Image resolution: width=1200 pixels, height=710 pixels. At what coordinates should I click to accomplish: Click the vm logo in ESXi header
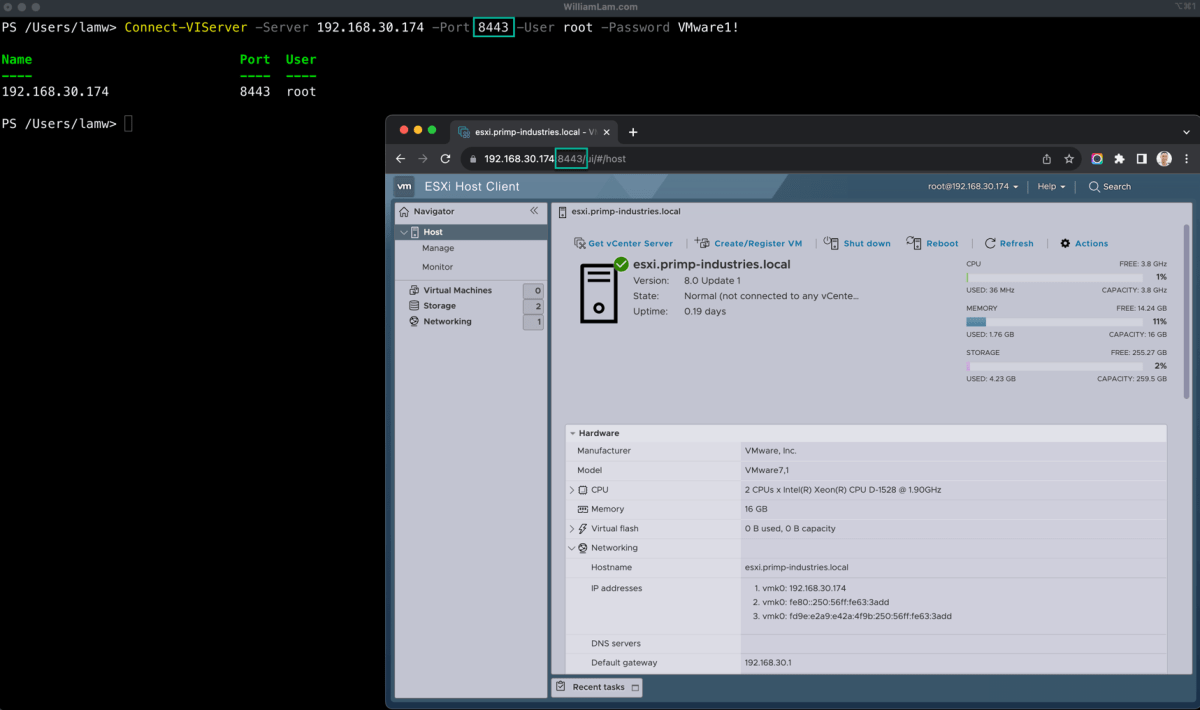pos(404,186)
